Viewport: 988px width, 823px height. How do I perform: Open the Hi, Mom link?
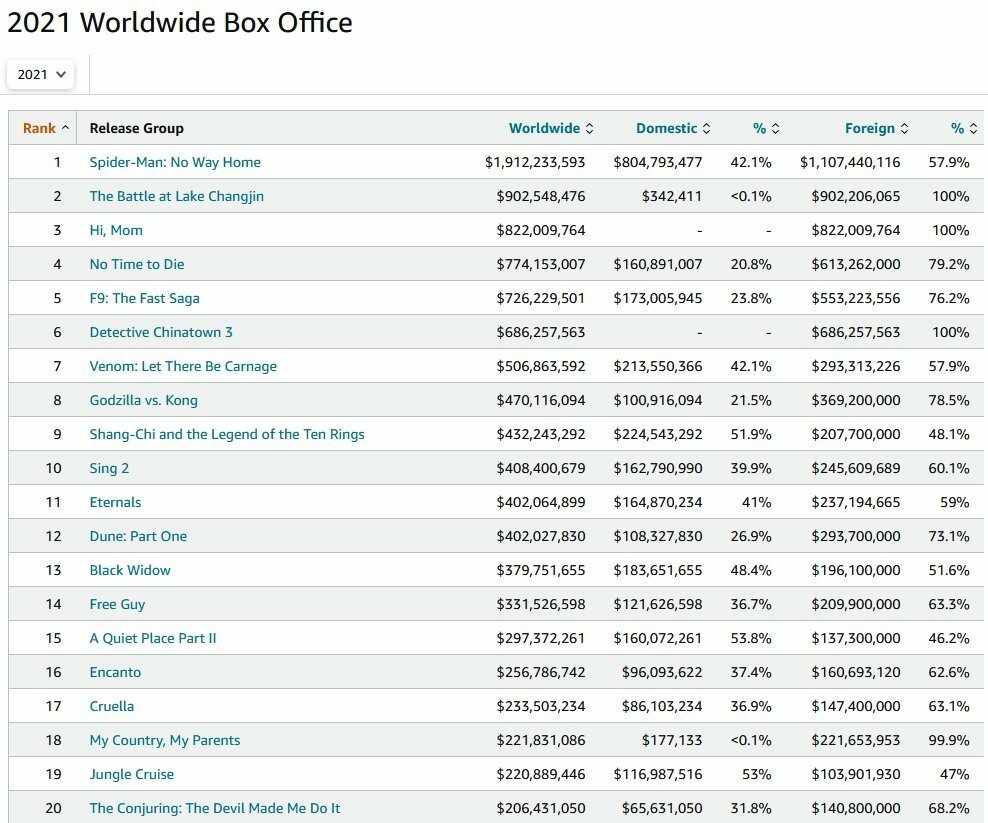pyautogui.click(x=116, y=230)
